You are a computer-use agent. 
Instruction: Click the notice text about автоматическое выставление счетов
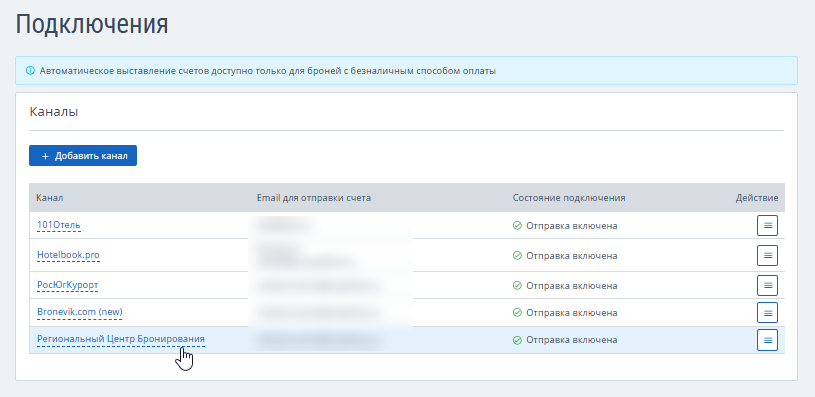point(268,71)
